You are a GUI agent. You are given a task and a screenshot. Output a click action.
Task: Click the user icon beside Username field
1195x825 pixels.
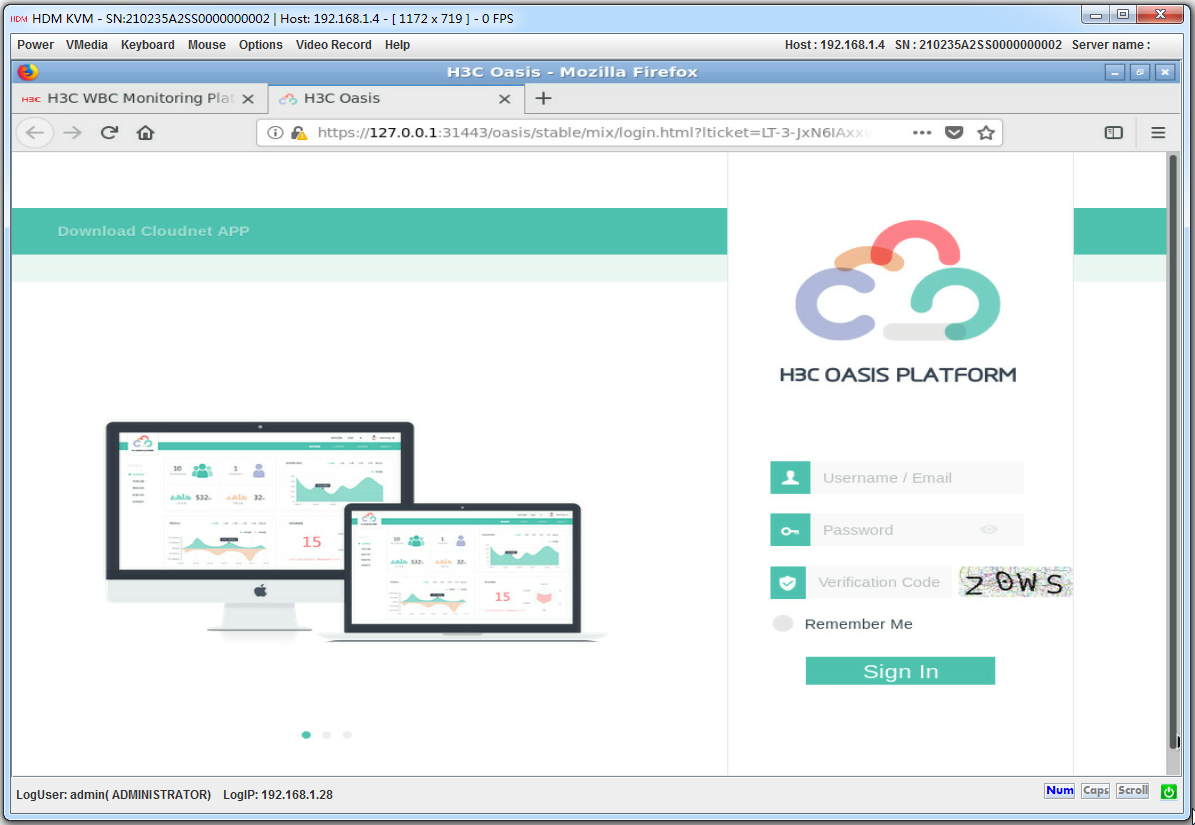[790, 478]
